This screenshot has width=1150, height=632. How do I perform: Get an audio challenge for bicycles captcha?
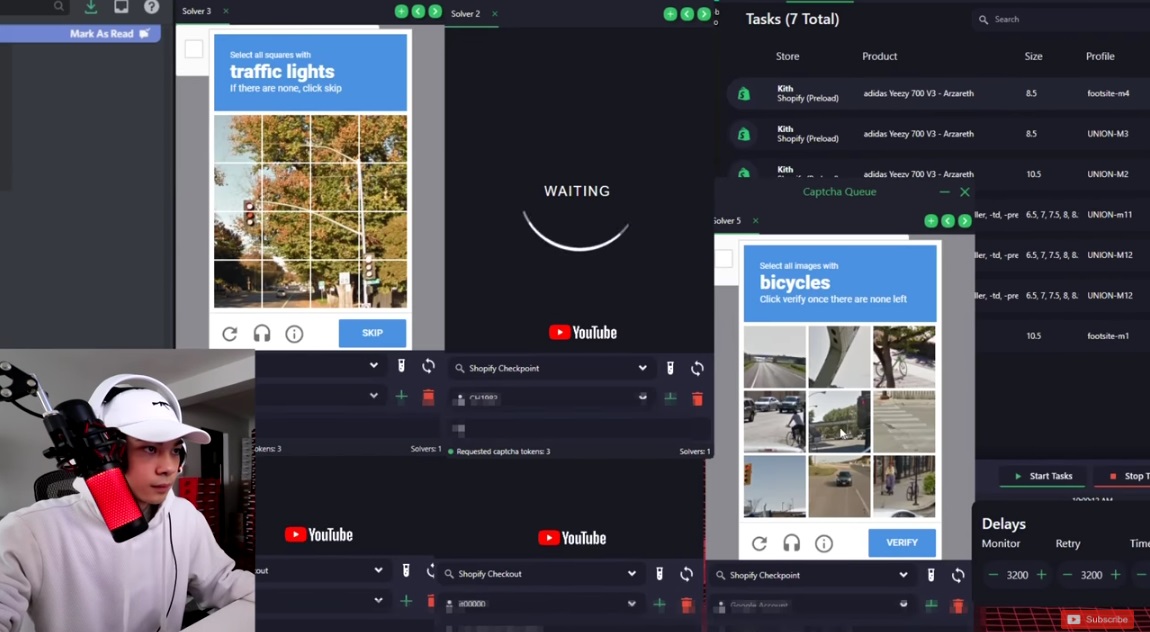(791, 543)
